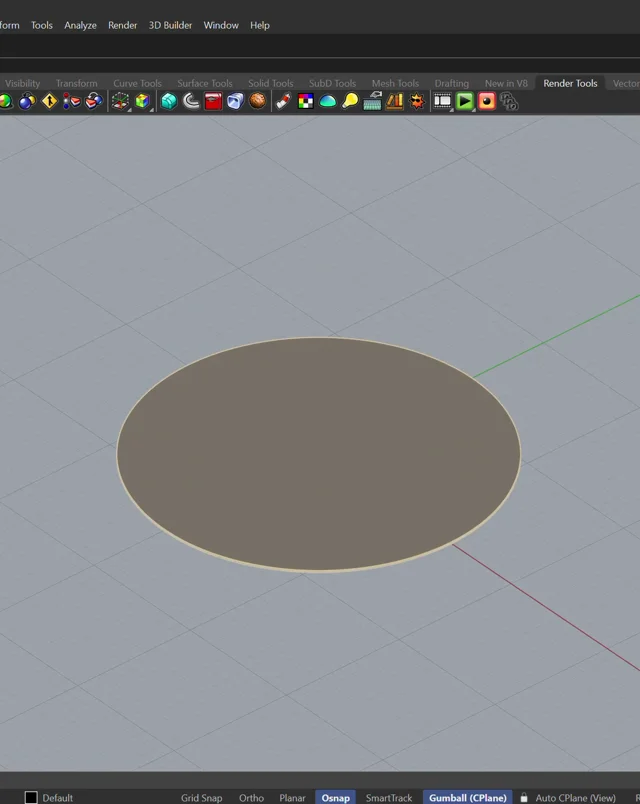Open Textures via the color checker icon
Viewport: 640px width, 804px height.
[x=306, y=102]
